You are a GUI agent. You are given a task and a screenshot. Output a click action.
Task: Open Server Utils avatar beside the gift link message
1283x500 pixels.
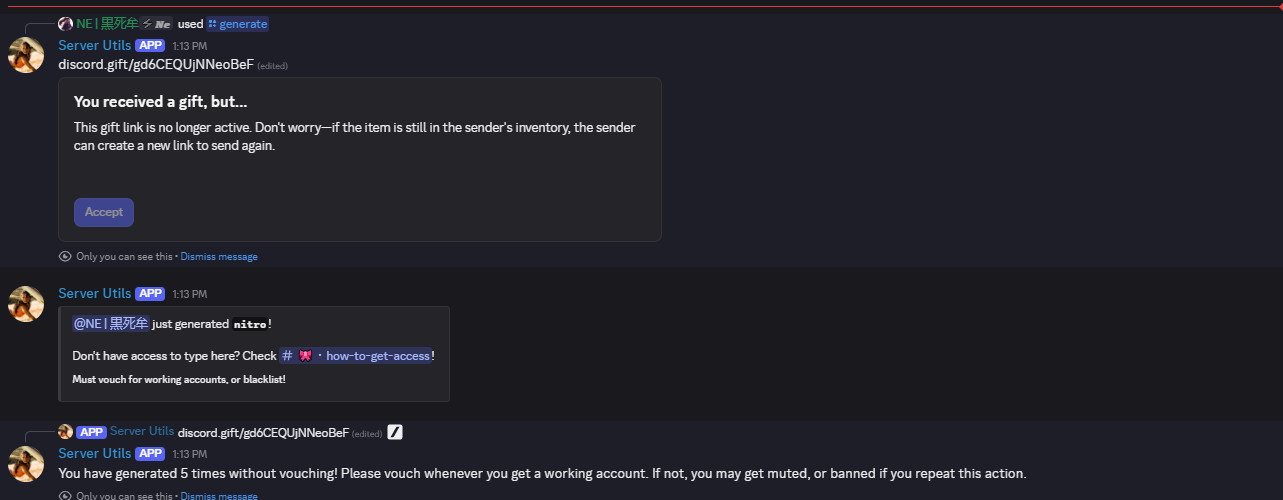[26, 55]
